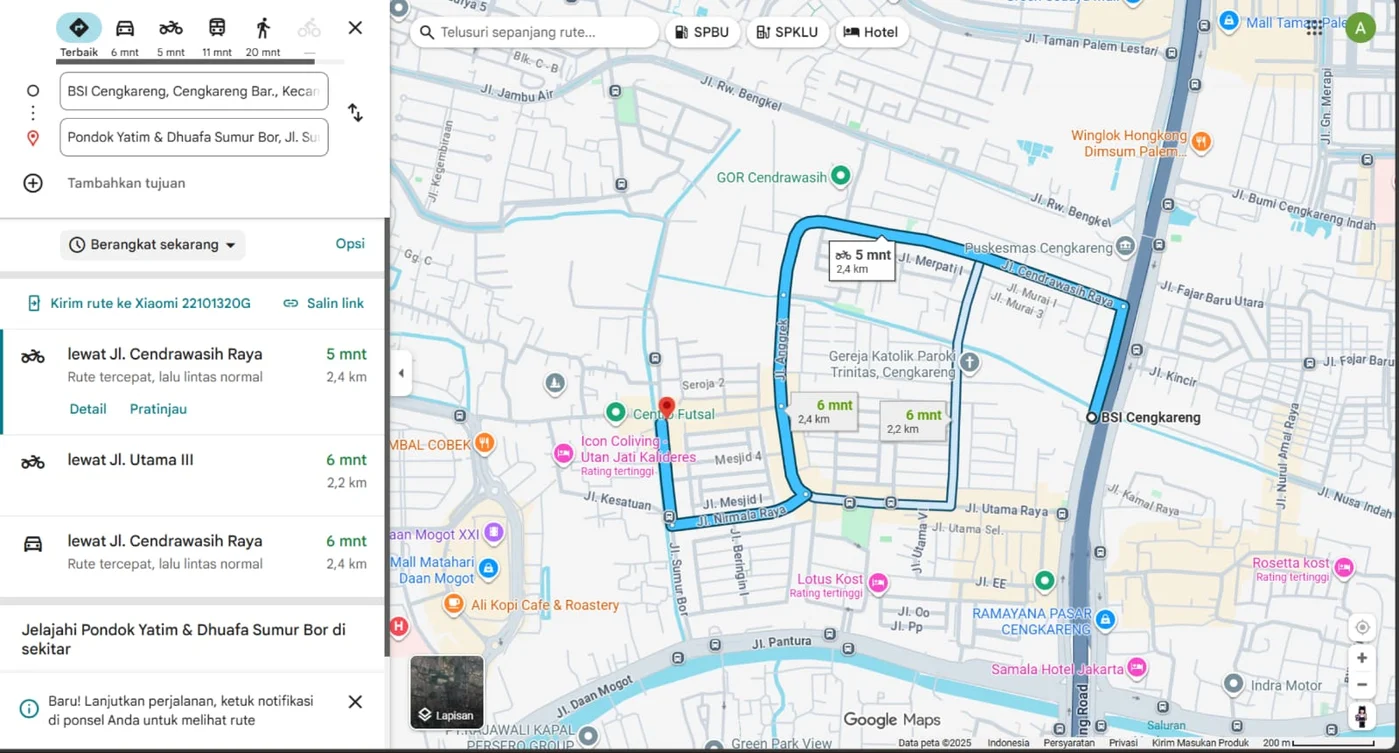
Task: Click Indonesia region link in footer
Action: (1008, 743)
